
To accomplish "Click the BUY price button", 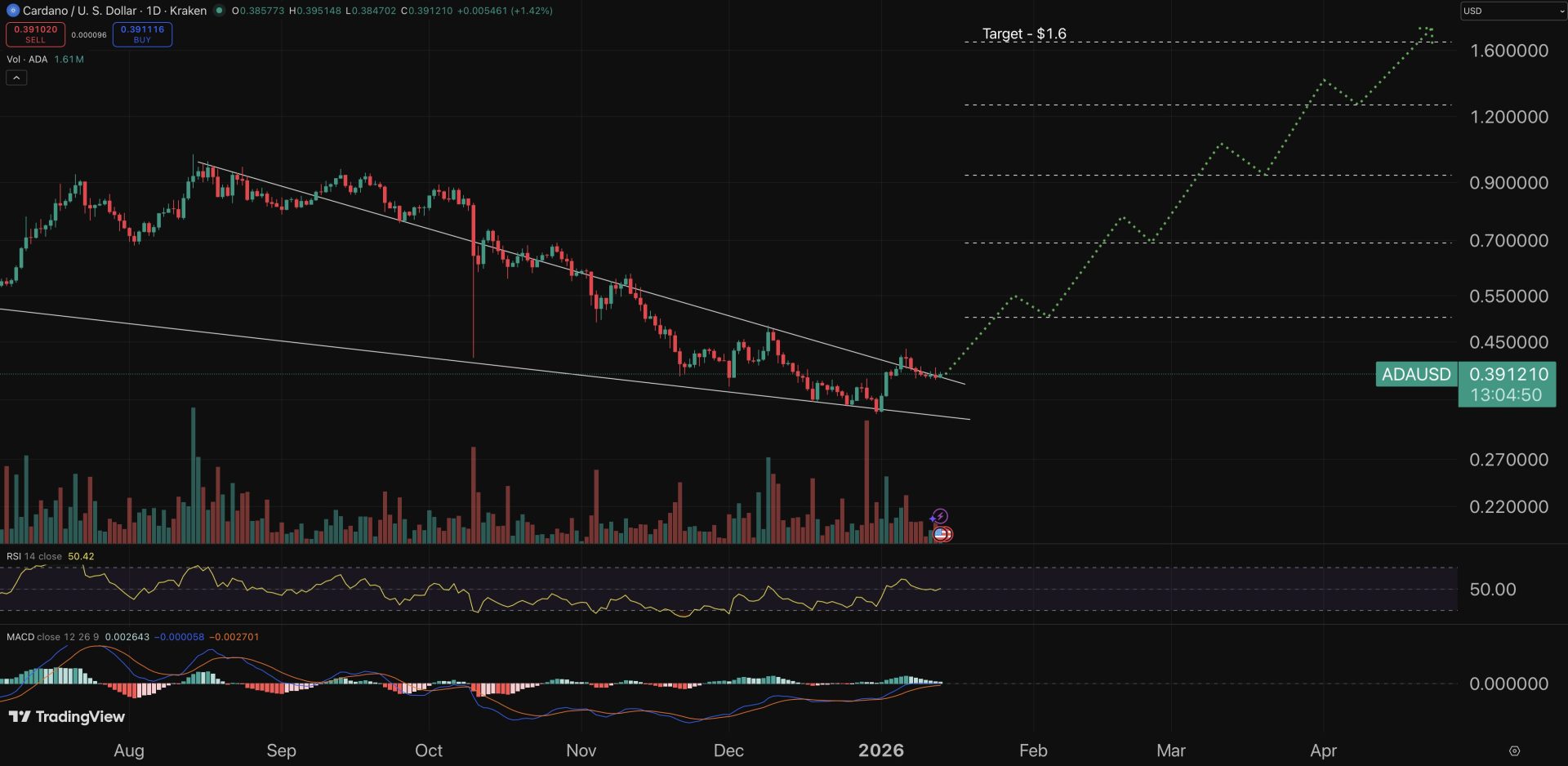I will click(x=142, y=34).
